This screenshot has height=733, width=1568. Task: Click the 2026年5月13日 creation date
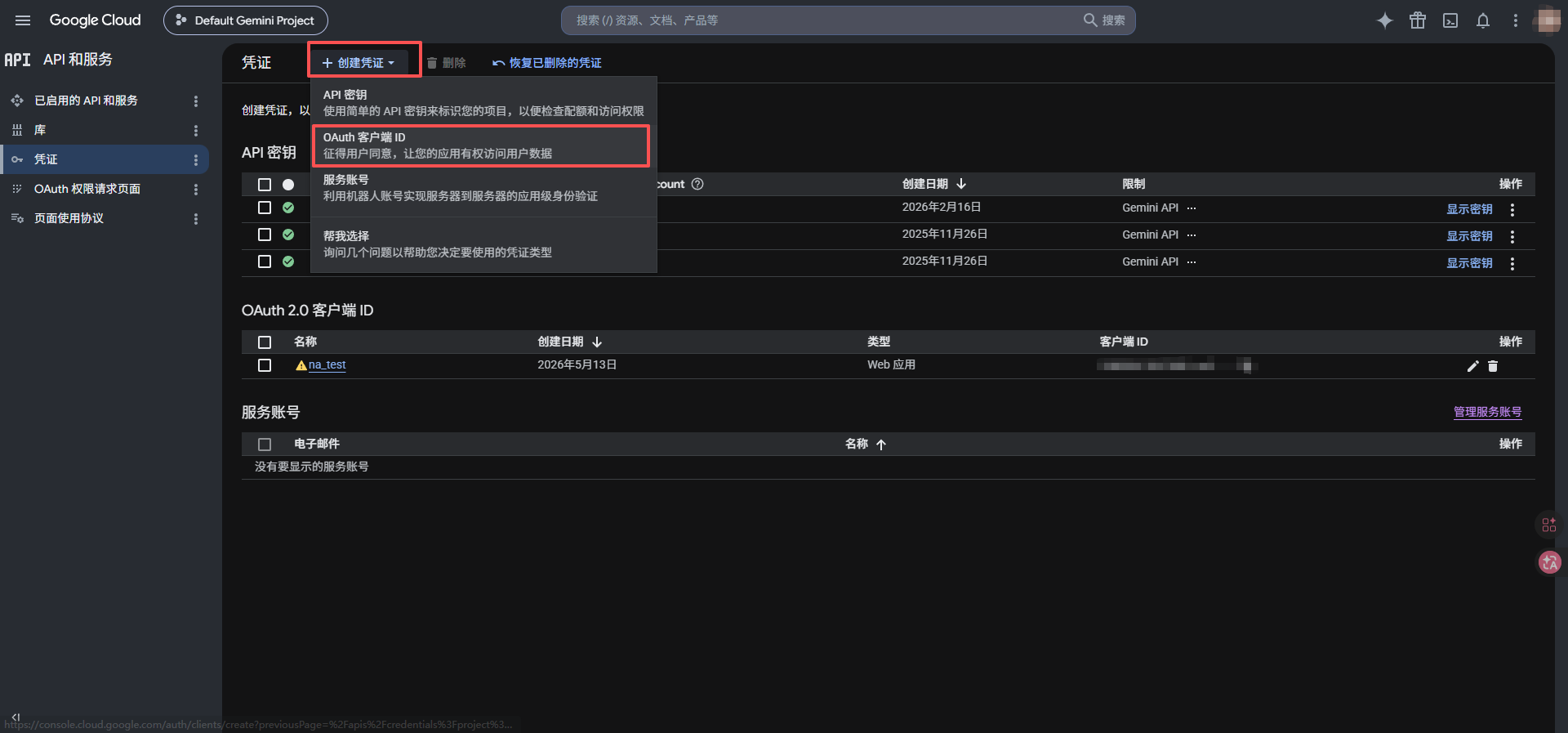pos(577,364)
